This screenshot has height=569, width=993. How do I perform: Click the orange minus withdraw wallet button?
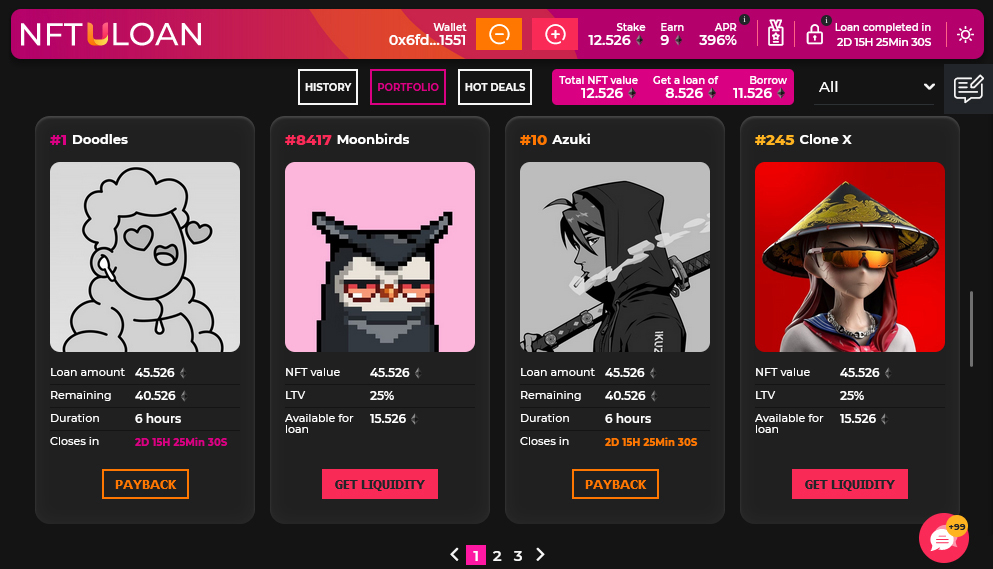(x=498, y=34)
